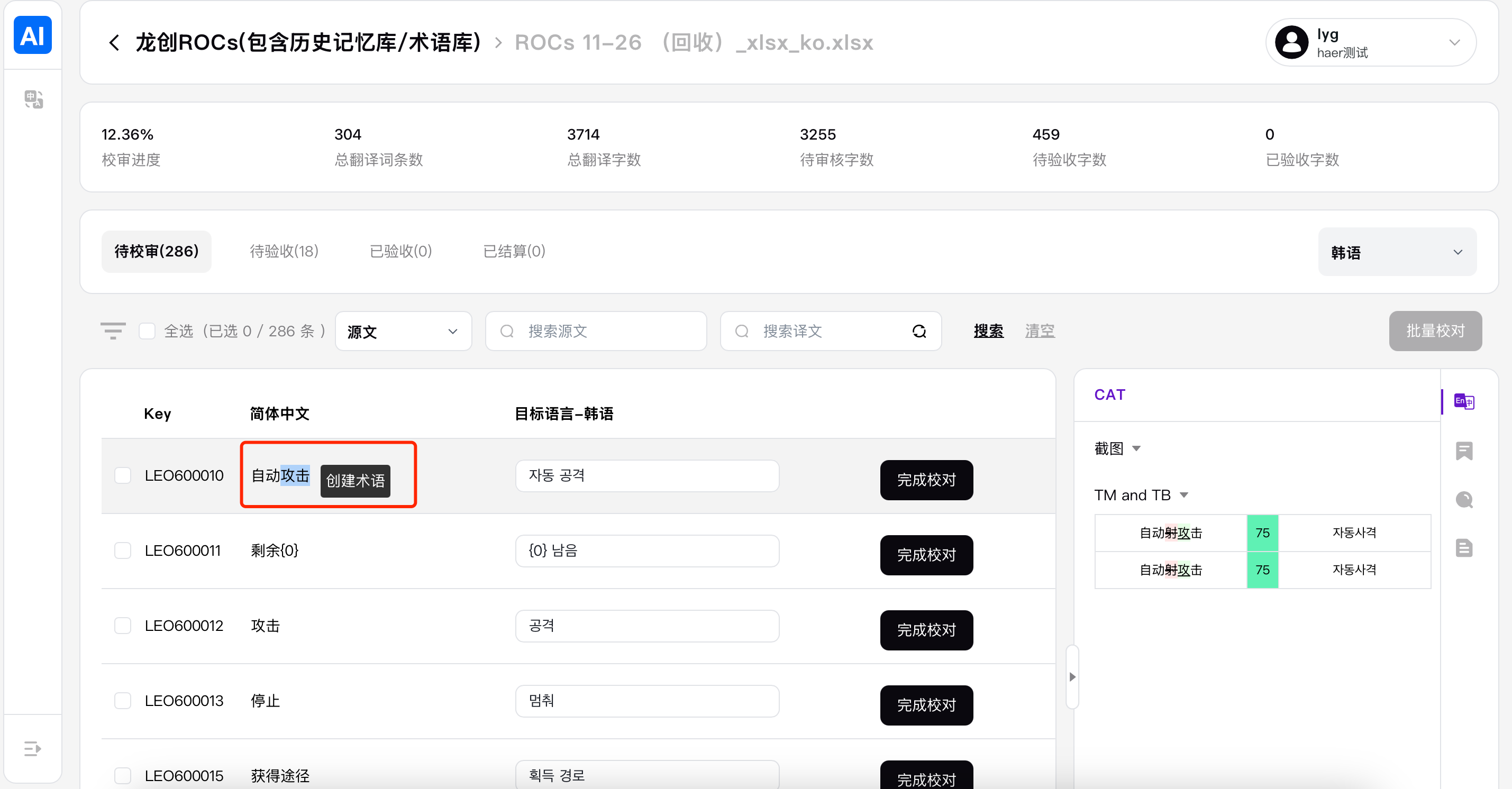Viewport: 1512px width, 789px height.
Task: Switch to the 已结算(0) tab
Action: (514, 252)
